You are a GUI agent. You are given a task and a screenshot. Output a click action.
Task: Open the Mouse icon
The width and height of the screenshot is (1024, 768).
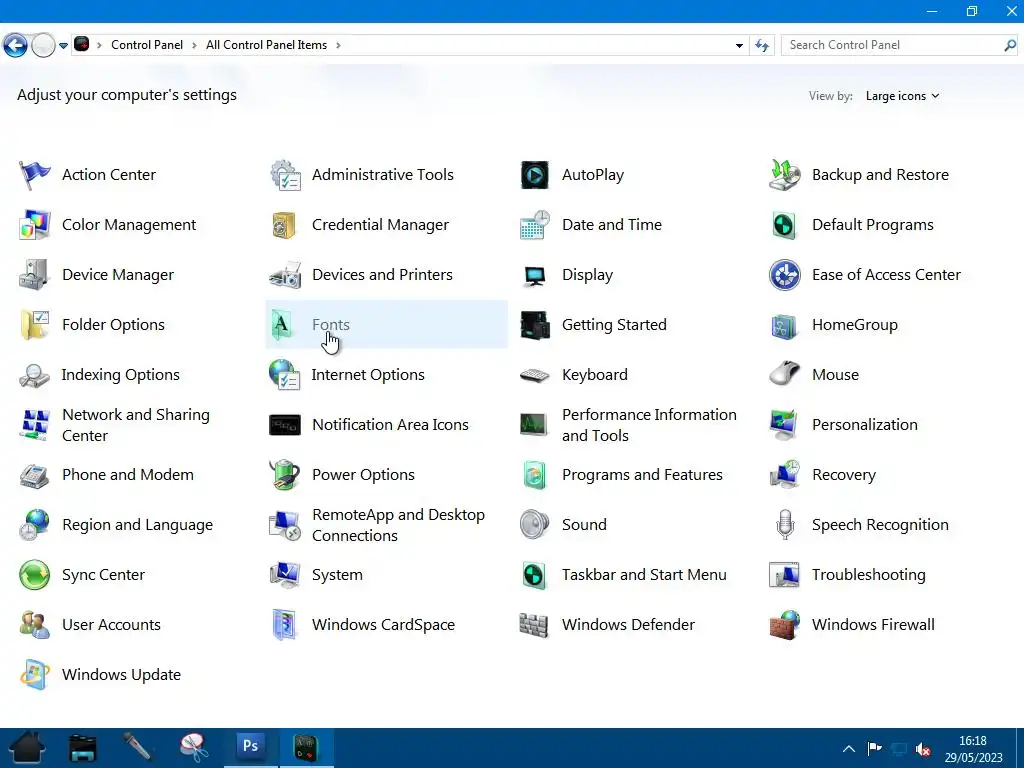[784, 374]
